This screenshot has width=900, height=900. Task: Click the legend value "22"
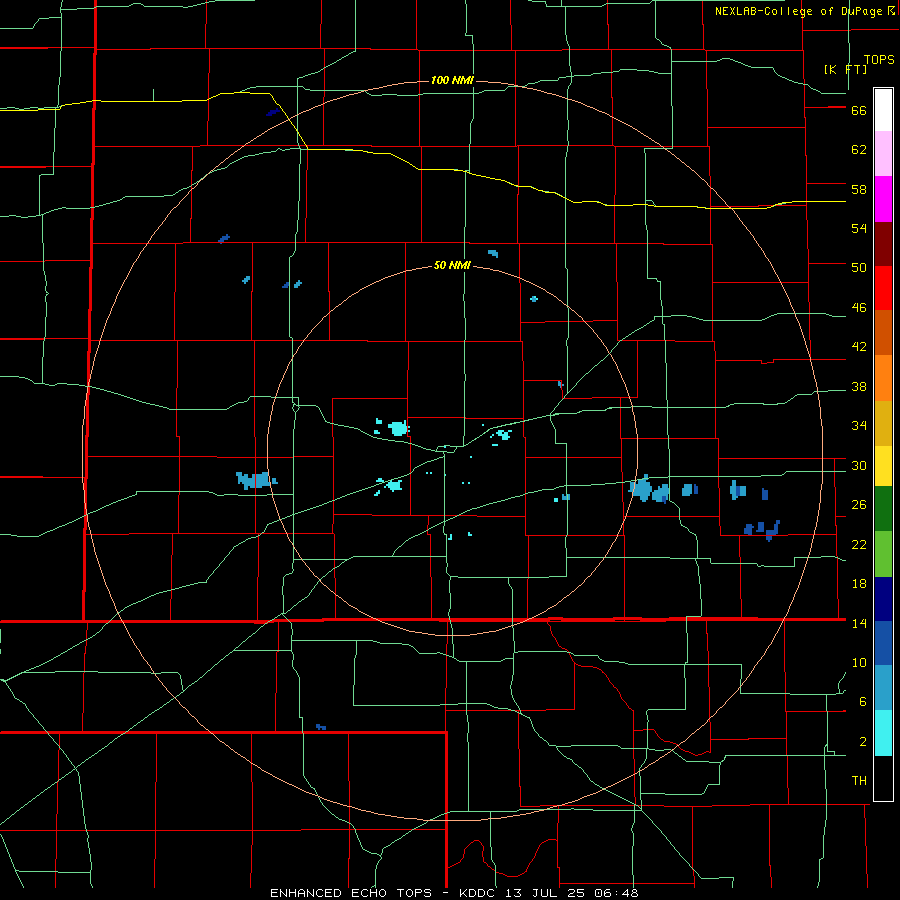pos(859,544)
